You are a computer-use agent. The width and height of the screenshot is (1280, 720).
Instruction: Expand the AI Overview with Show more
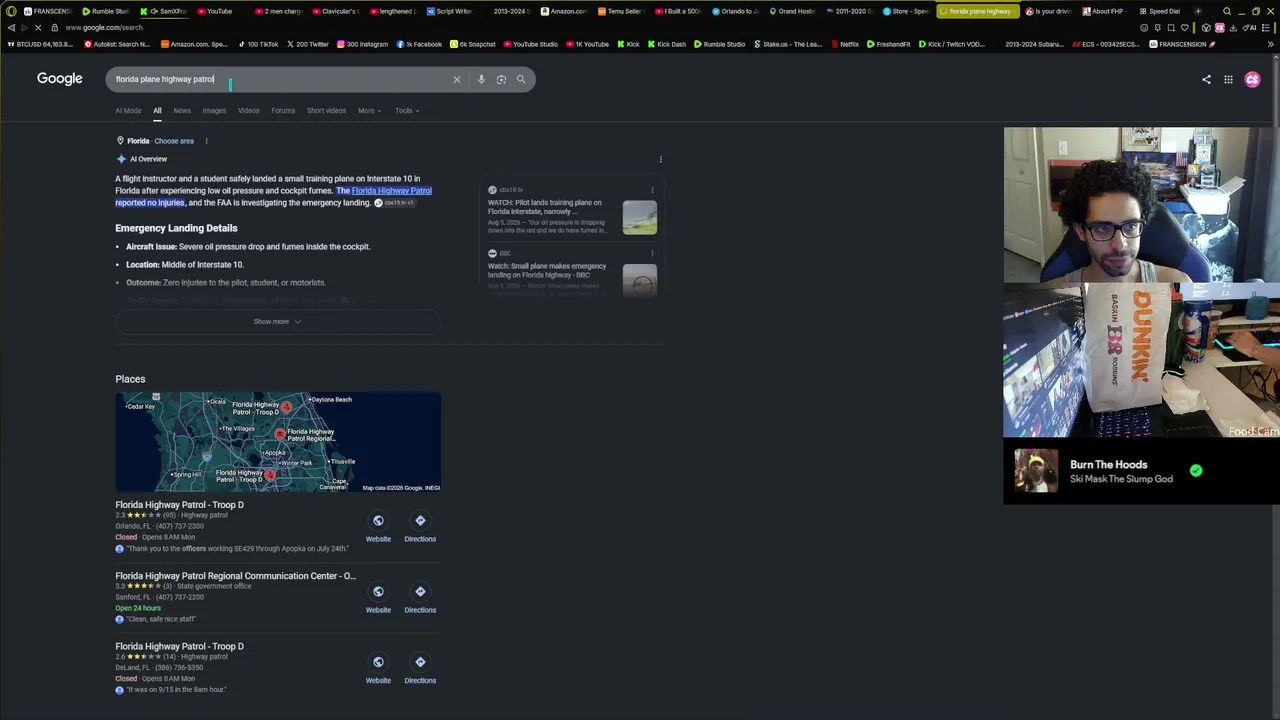pos(277,322)
